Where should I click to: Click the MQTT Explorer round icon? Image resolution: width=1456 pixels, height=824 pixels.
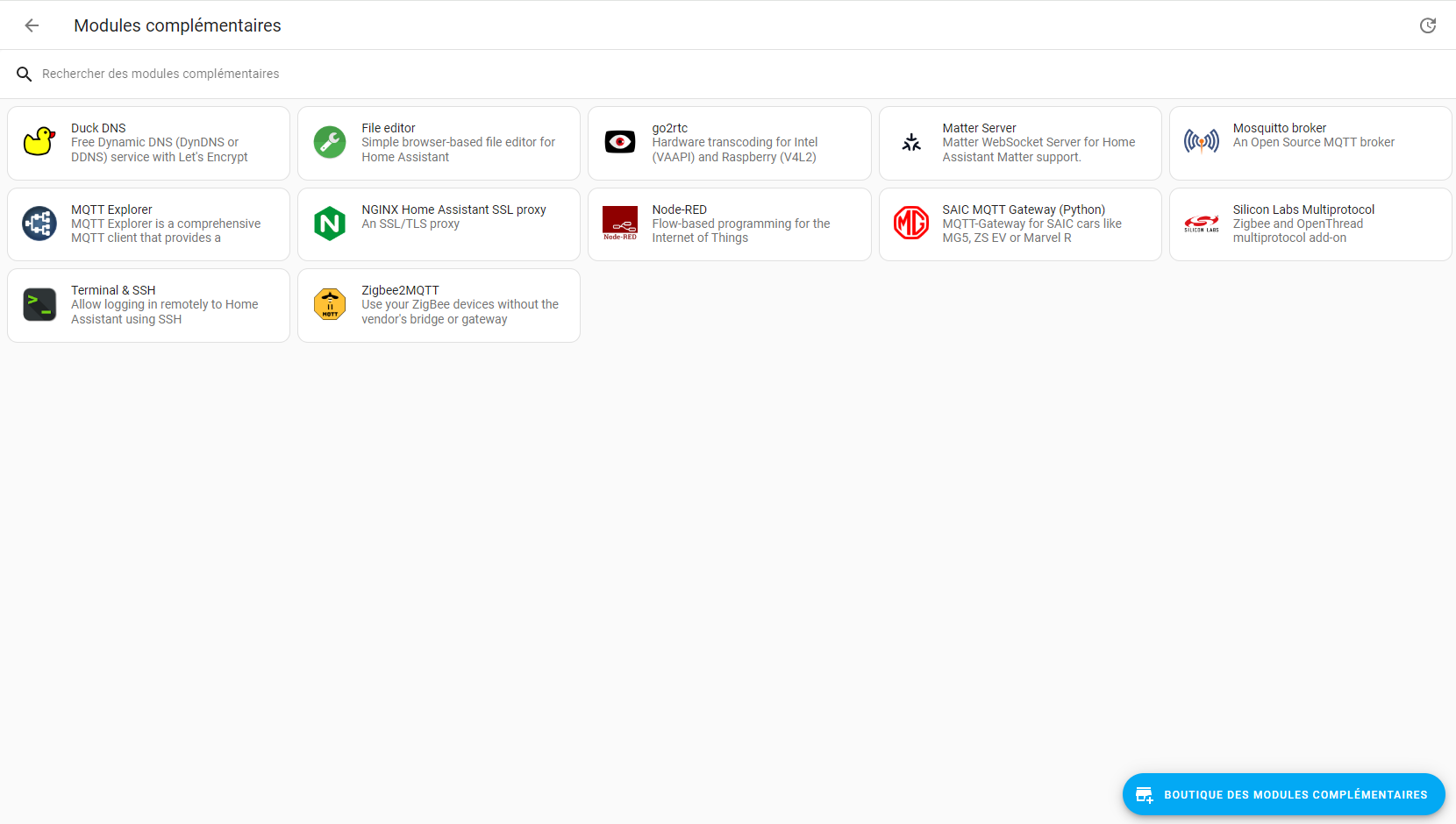(x=39, y=224)
